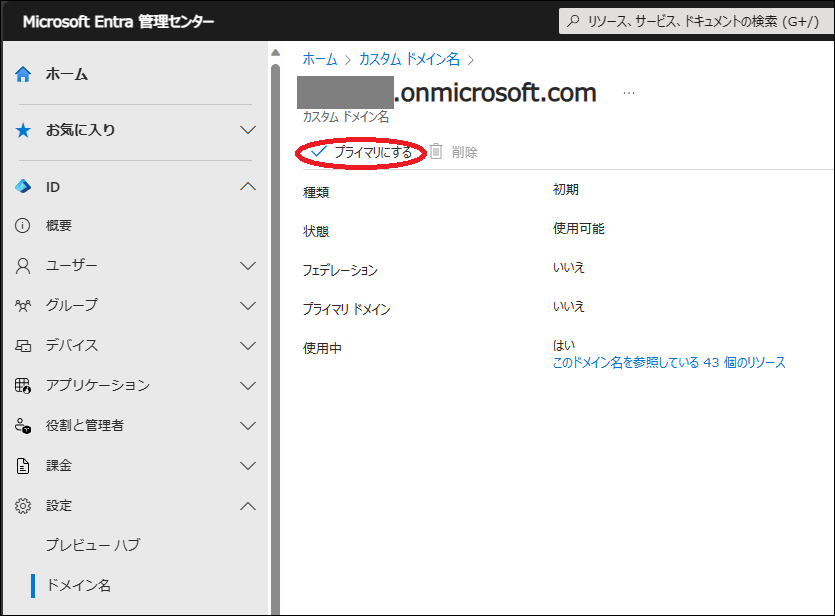Image resolution: width=835 pixels, height=616 pixels.
Task: Open 設定 via the gear icon
Action: tap(22, 506)
